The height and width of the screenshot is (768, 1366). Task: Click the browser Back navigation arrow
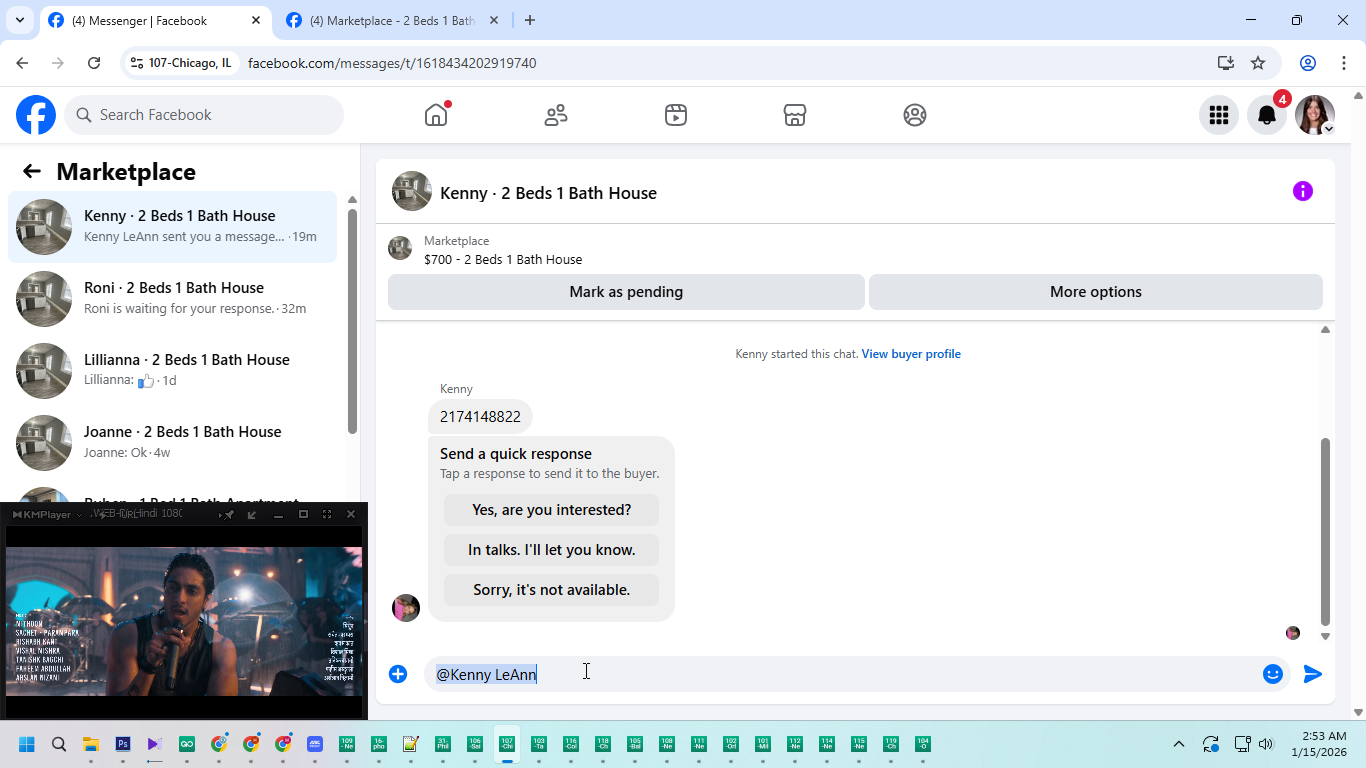pos(22,63)
